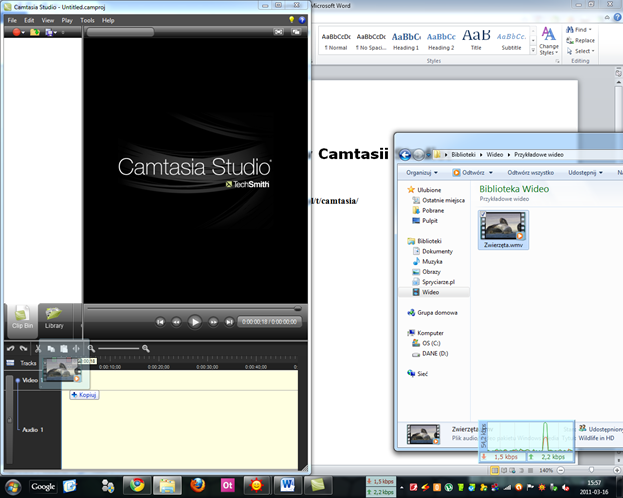The width and height of the screenshot is (623, 498).
Task: Click the zoom out magnifier on timeline
Action: click(x=91, y=349)
